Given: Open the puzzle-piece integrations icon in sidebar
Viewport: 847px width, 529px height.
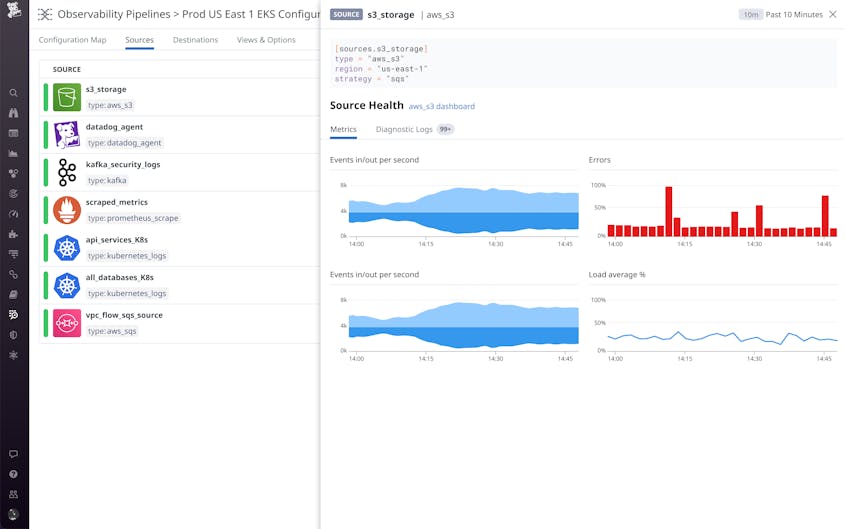Looking at the screenshot, I should [x=14, y=234].
